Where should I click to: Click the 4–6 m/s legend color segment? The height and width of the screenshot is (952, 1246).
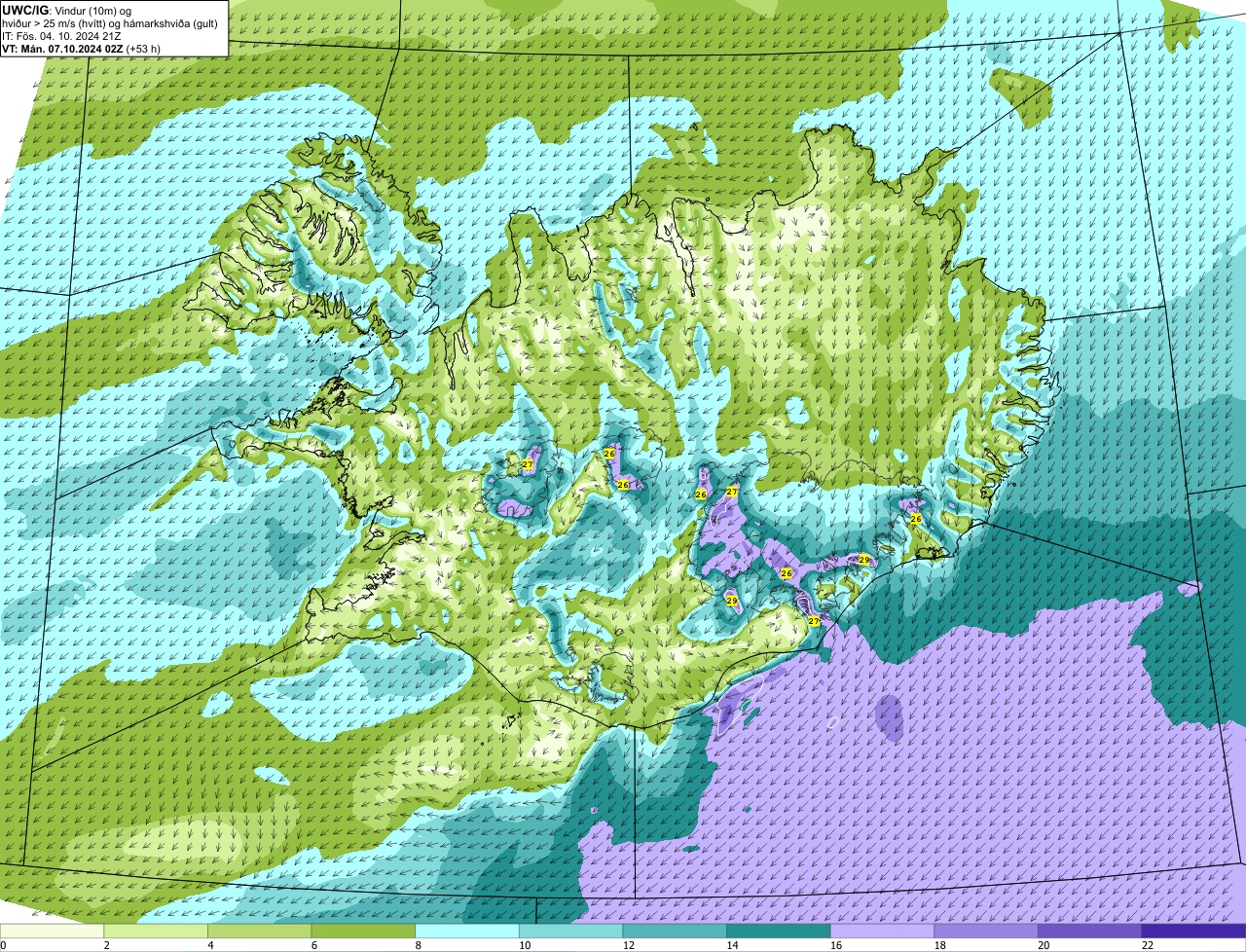(260, 931)
